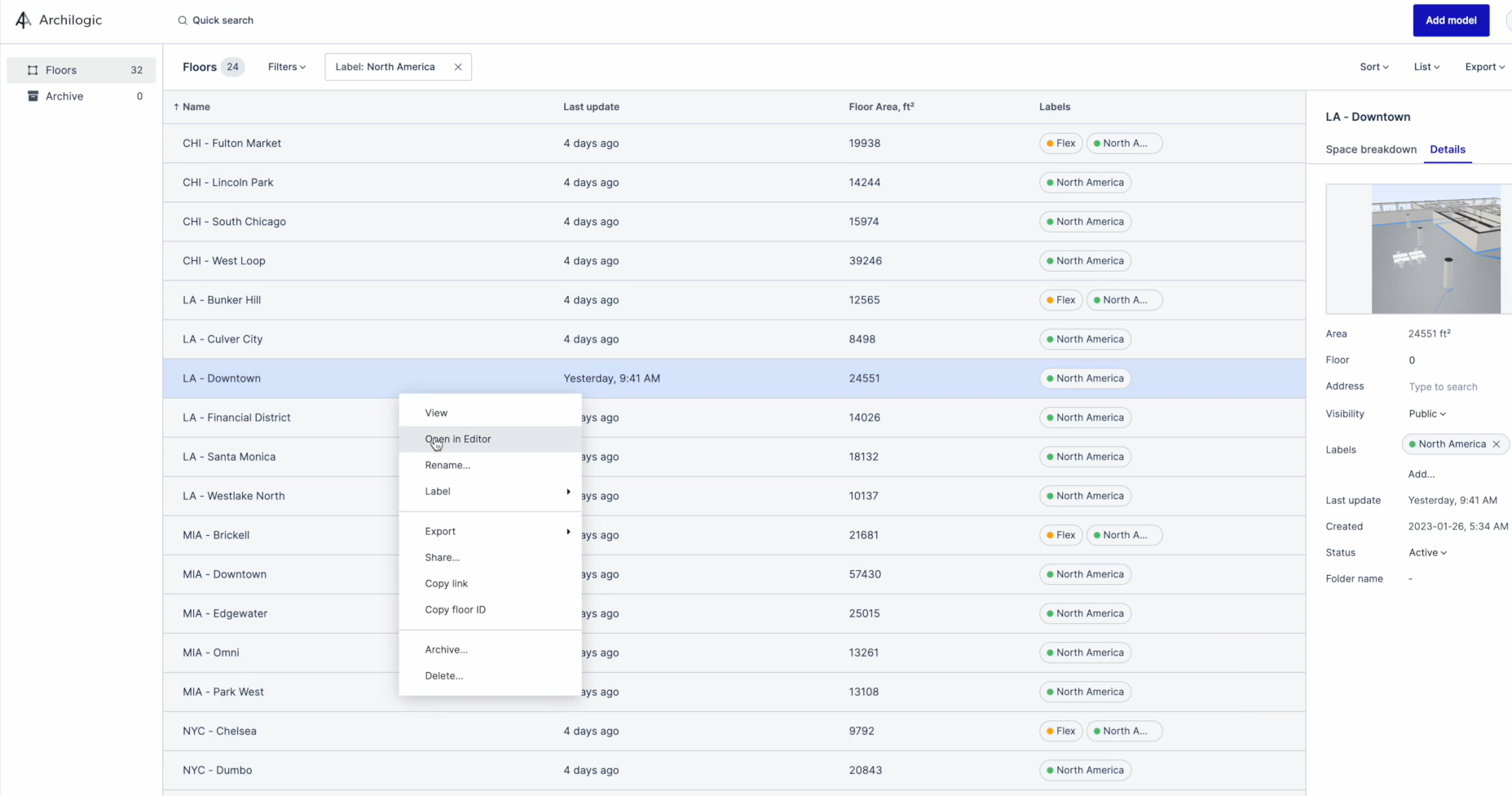Switch to the Space breakdown tab
The image size is (1512, 796).
pyautogui.click(x=1371, y=150)
